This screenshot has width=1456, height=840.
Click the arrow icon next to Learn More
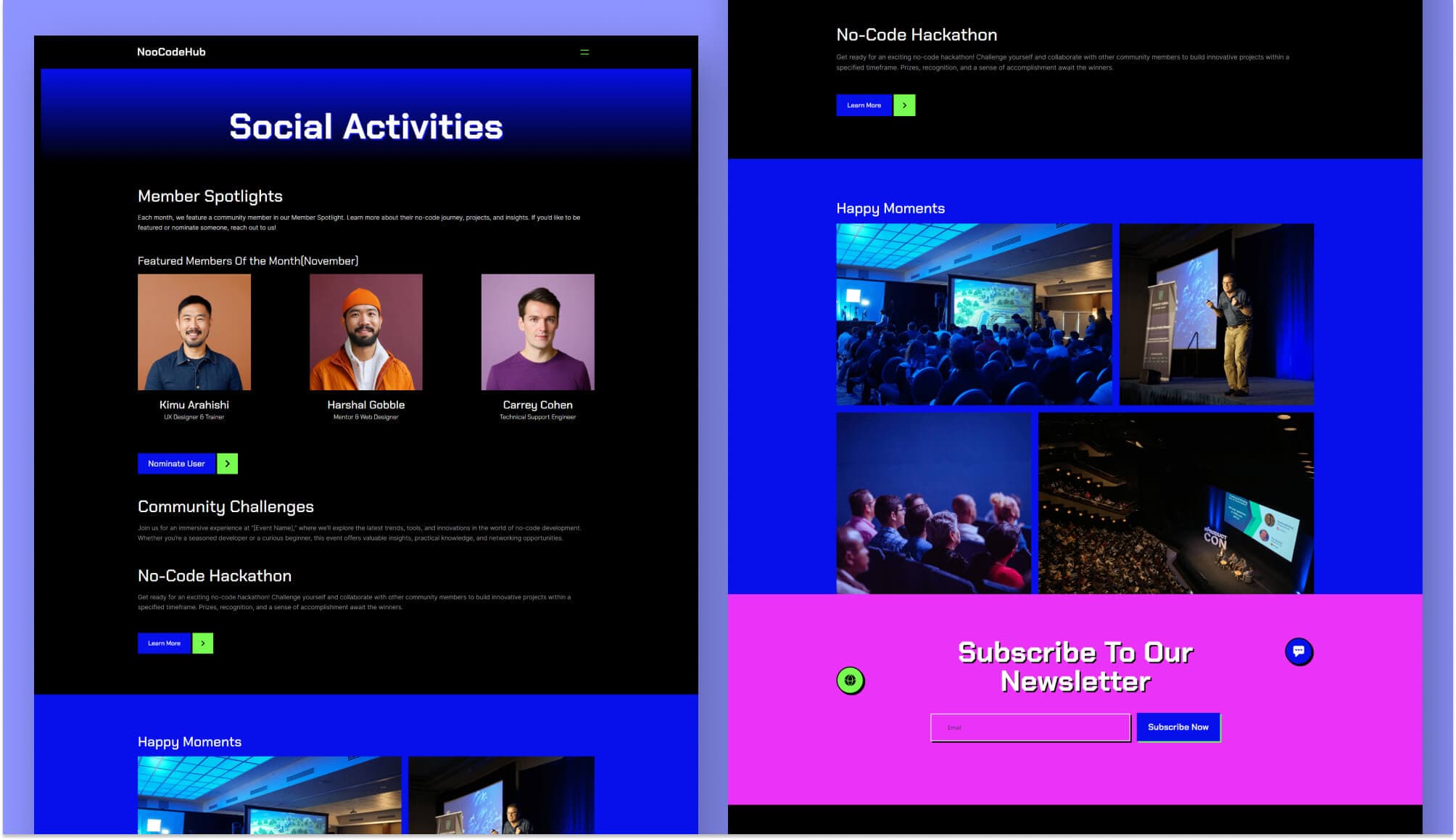point(202,643)
